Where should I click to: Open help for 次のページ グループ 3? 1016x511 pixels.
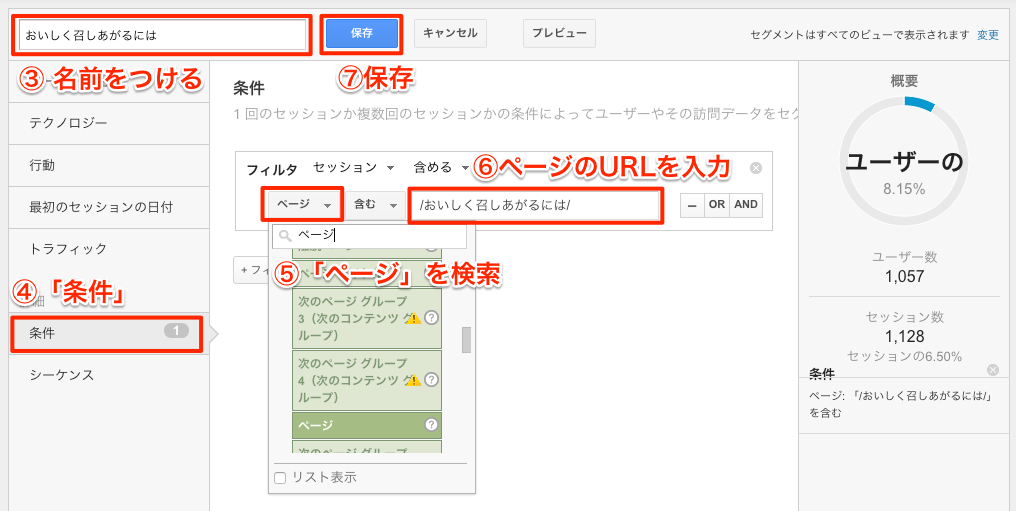432,318
